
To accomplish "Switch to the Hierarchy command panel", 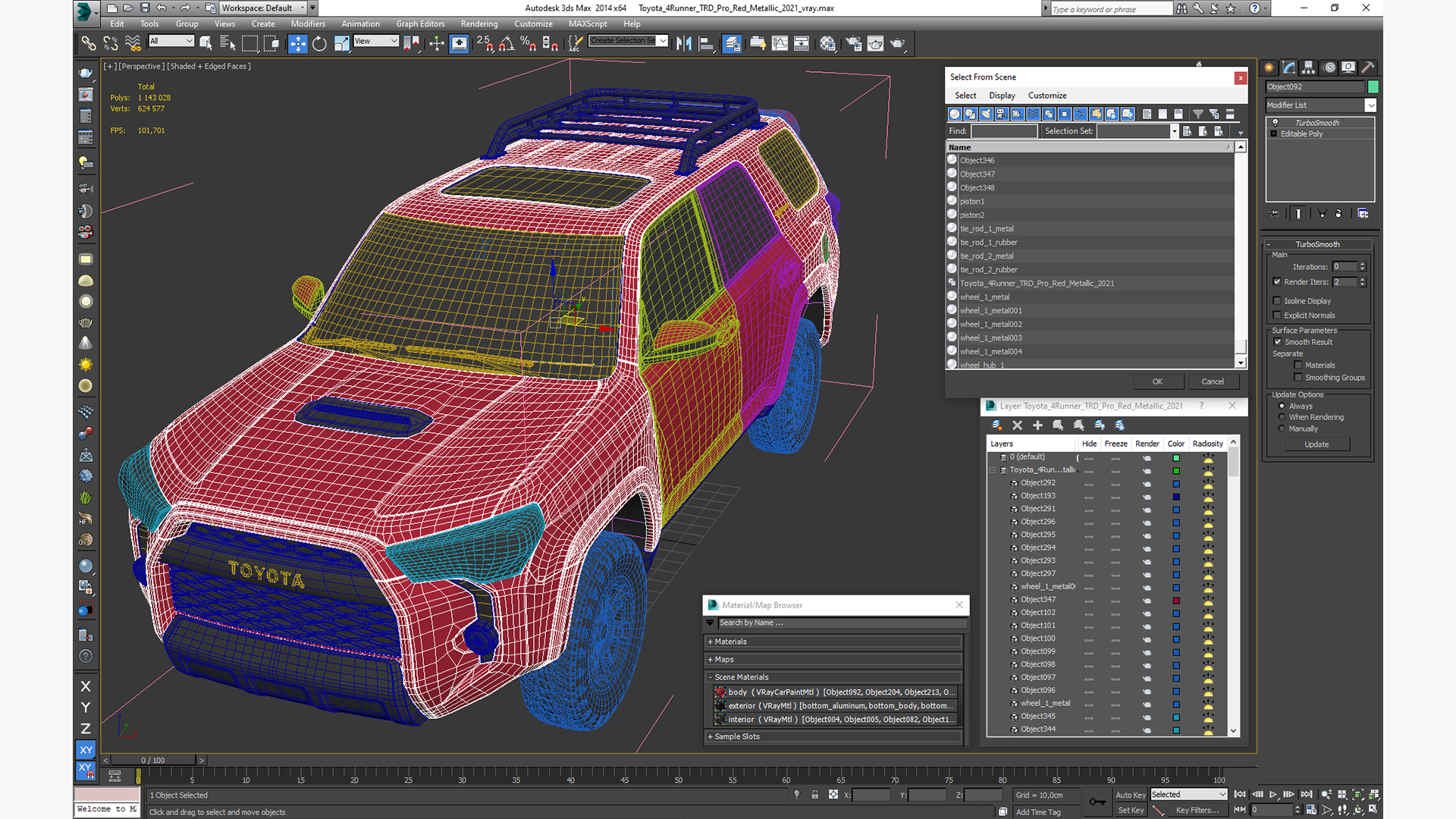I will pyautogui.click(x=1309, y=67).
